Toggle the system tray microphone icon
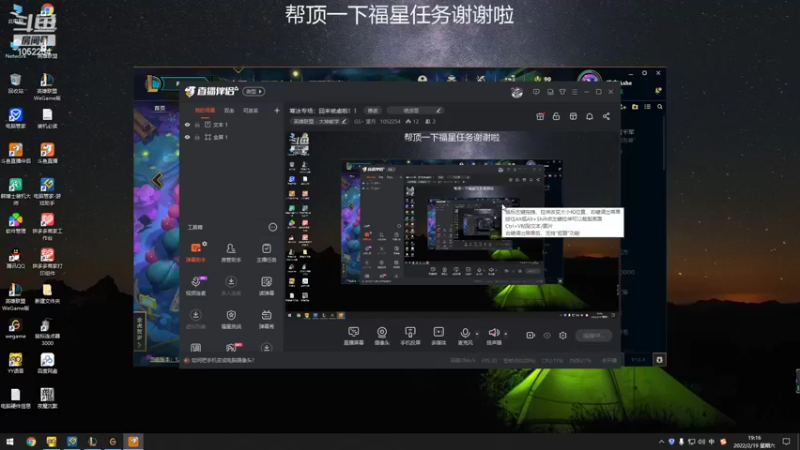 coord(681,441)
